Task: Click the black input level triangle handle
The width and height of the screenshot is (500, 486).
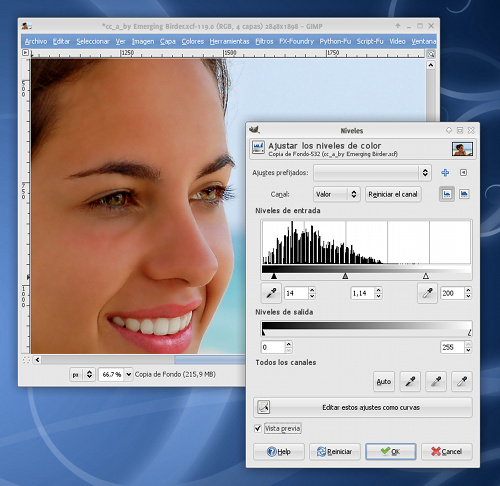Action: [x=274, y=276]
